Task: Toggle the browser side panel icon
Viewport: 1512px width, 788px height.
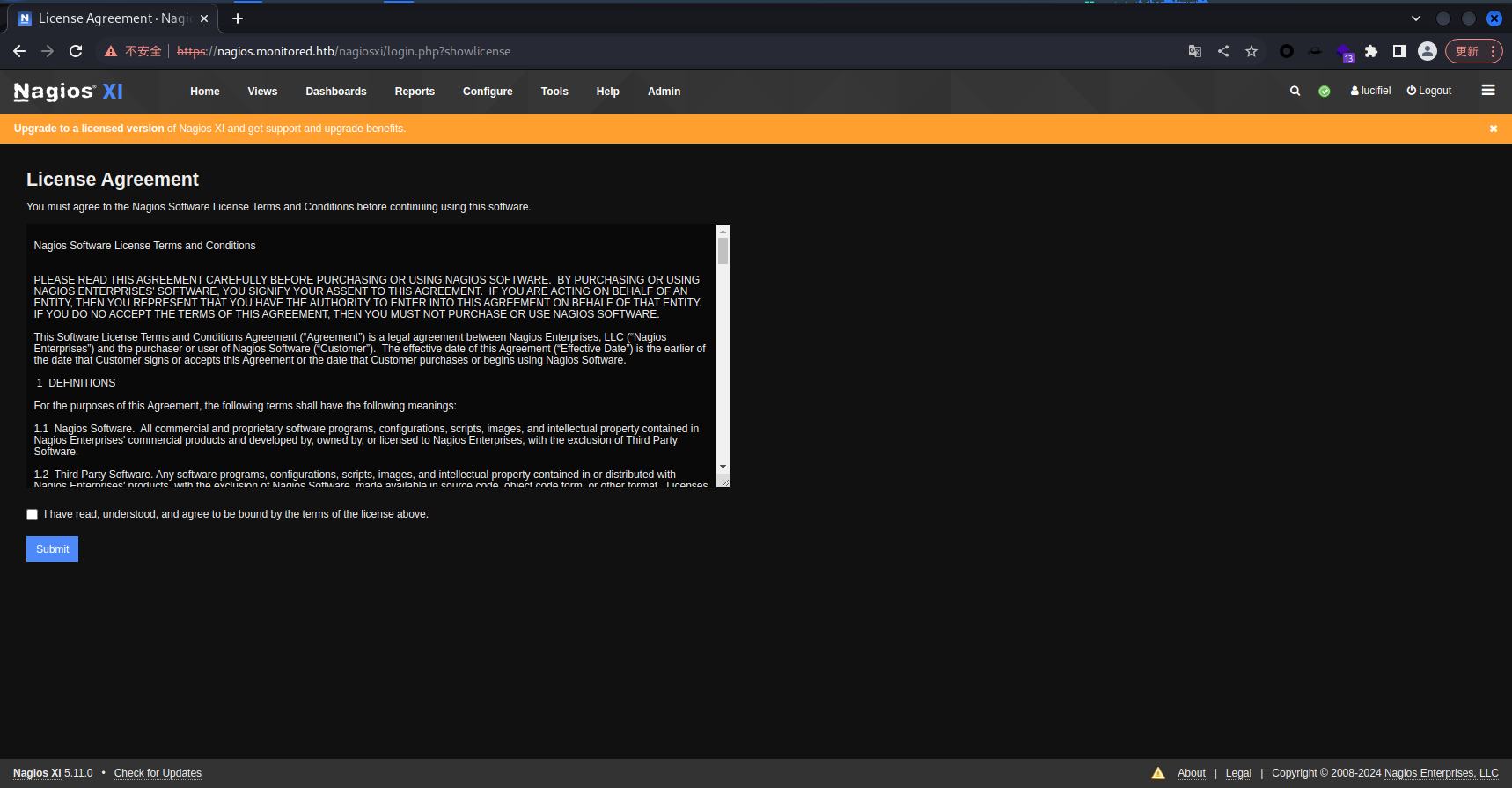Action: (x=1399, y=51)
